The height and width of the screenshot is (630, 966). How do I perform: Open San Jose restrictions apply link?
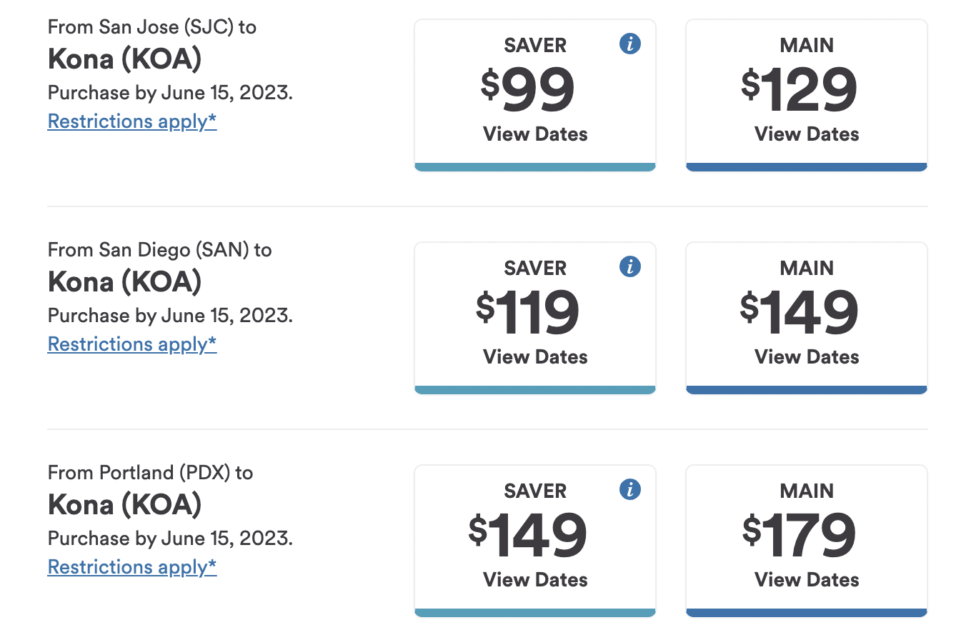(x=132, y=122)
